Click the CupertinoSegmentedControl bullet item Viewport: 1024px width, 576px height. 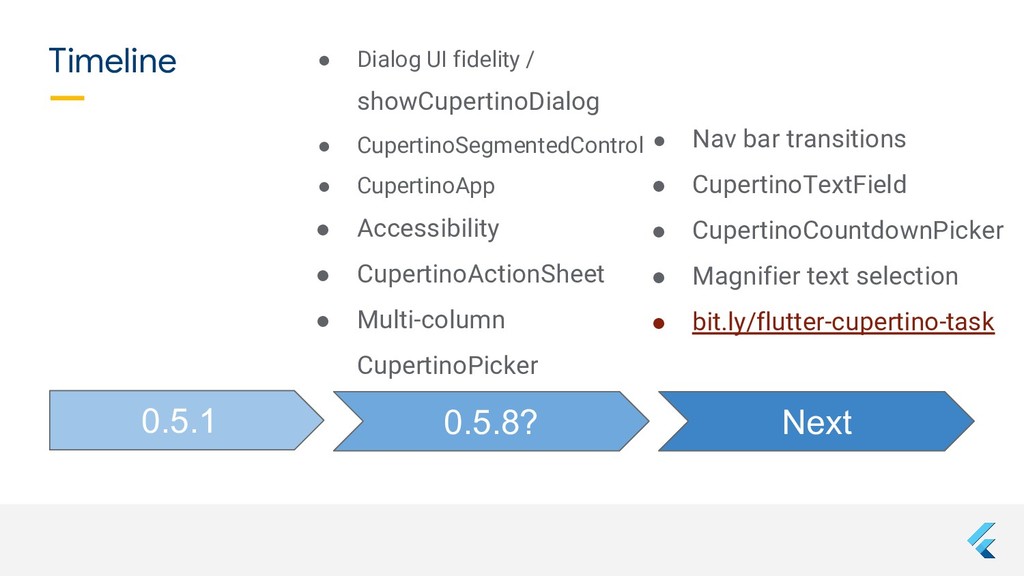tap(499, 146)
